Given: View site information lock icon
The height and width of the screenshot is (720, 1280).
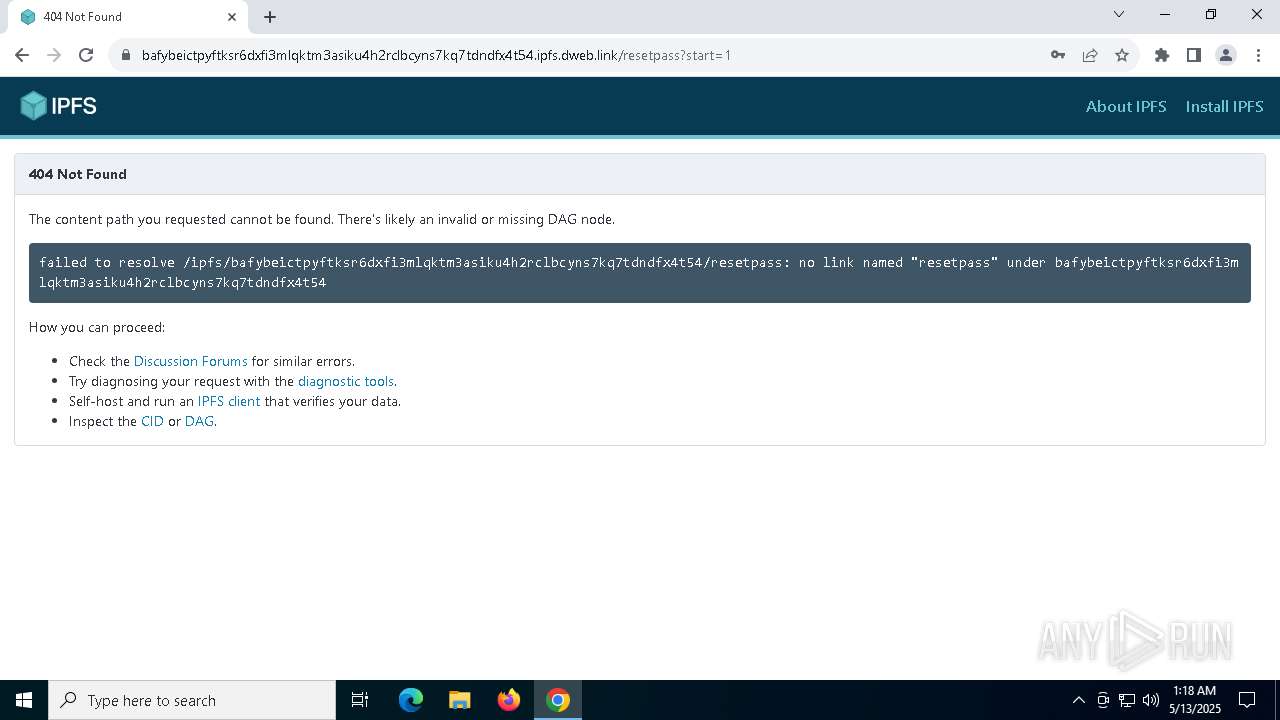Looking at the screenshot, I should click(x=126, y=55).
